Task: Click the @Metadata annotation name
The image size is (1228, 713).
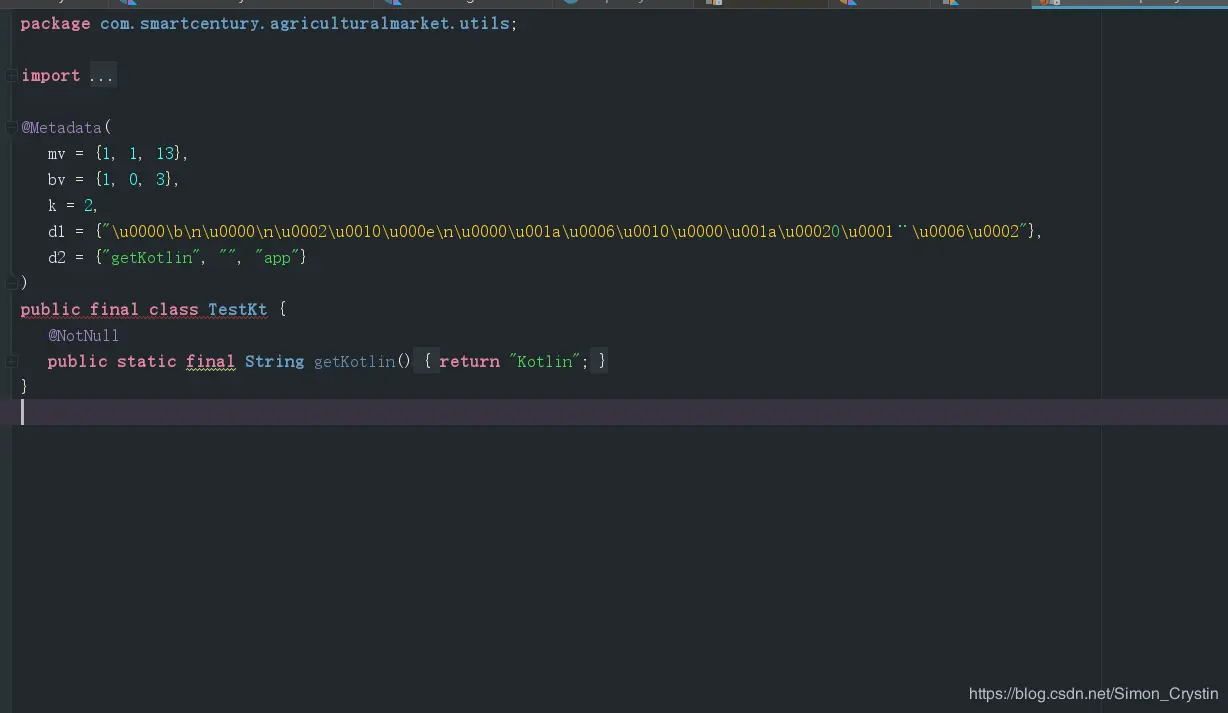Action: coord(62,127)
